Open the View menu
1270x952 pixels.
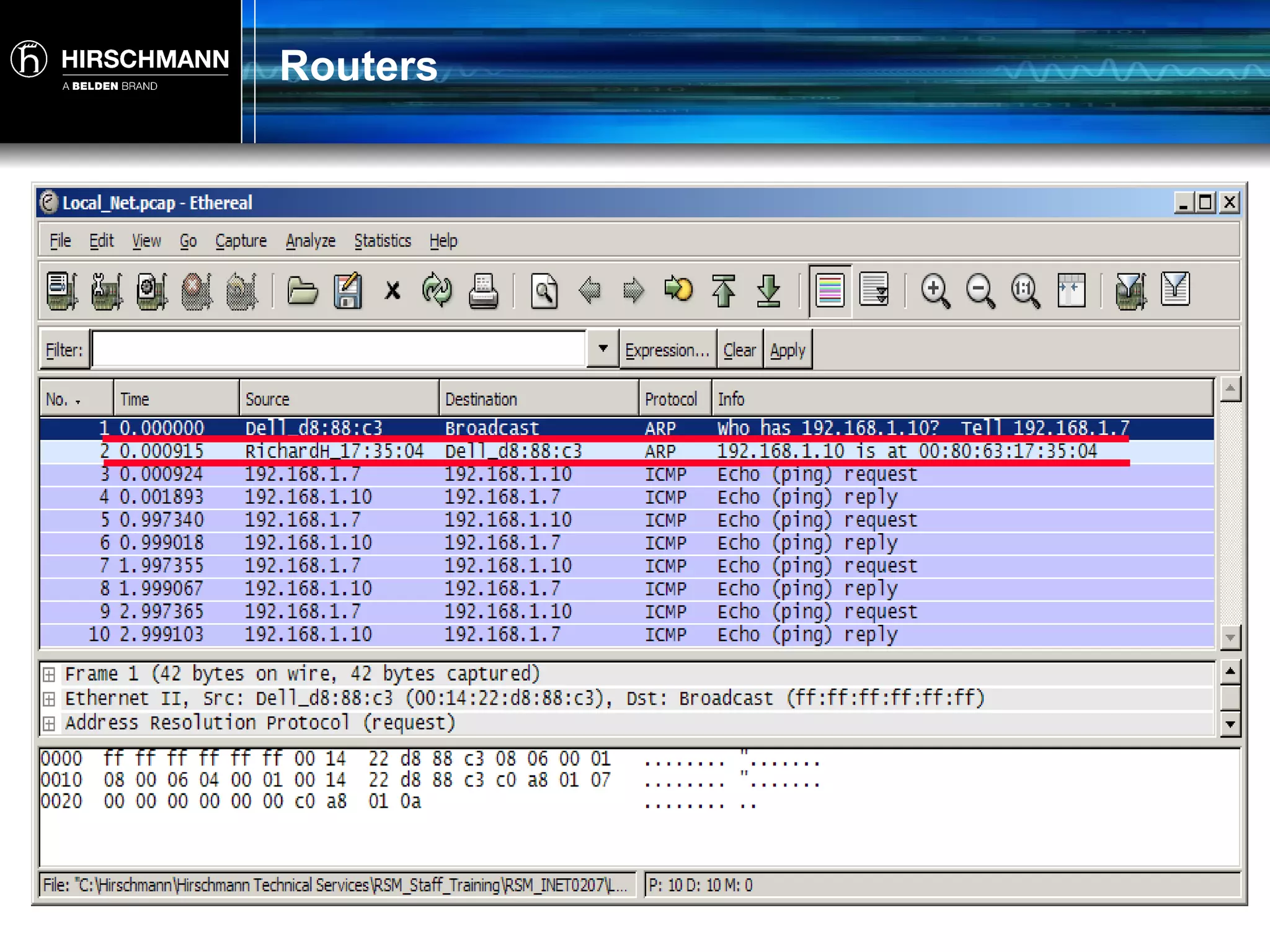click(x=146, y=240)
